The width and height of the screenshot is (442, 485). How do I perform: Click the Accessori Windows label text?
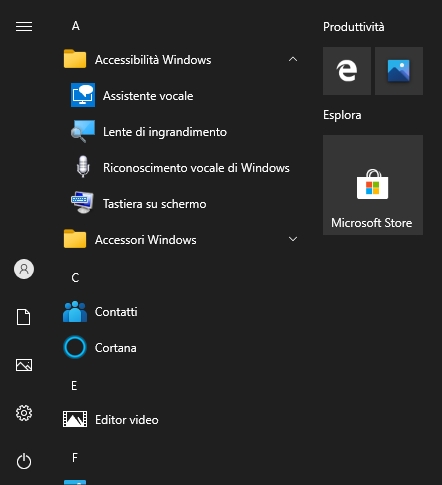146,240
